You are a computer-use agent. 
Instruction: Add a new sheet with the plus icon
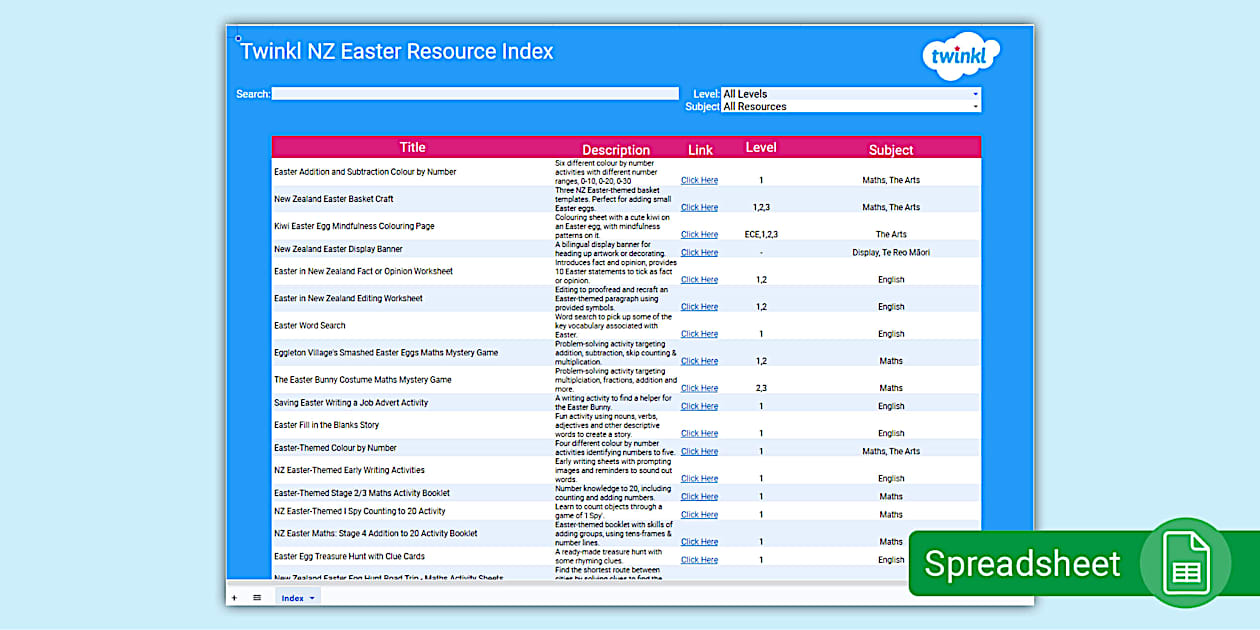point(233,597)
